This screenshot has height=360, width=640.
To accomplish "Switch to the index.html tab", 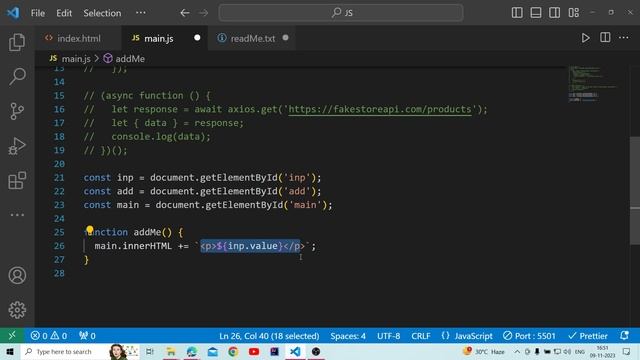I will [78, 38].
